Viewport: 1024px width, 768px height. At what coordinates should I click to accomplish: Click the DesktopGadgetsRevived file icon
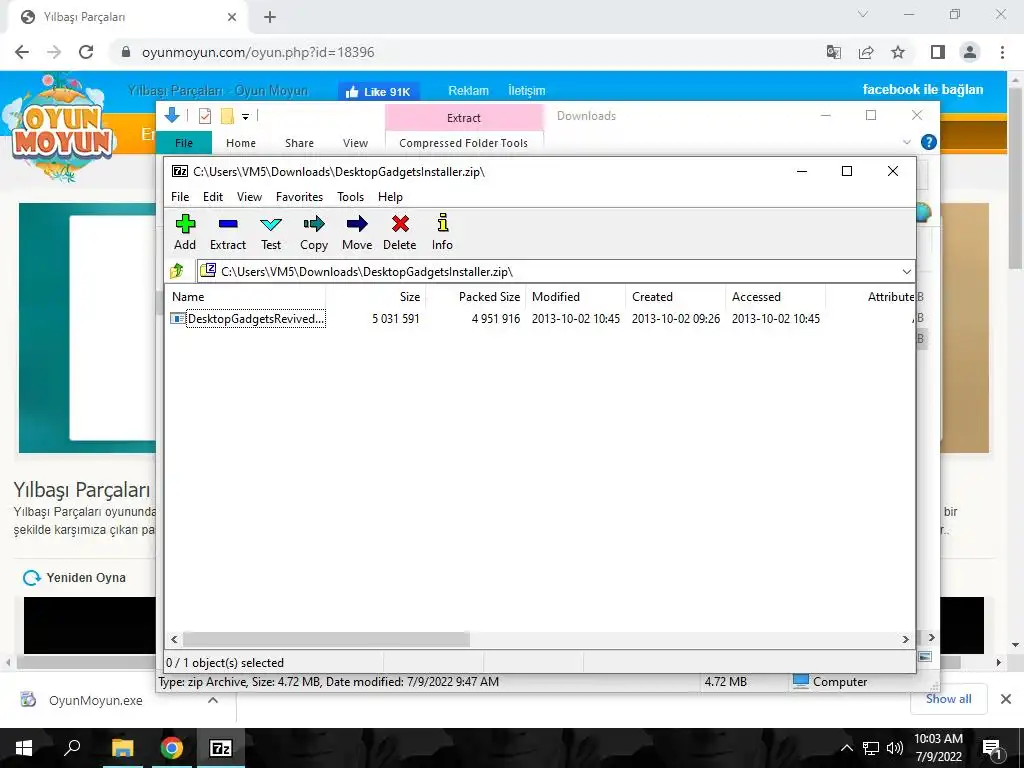[177, 319]
